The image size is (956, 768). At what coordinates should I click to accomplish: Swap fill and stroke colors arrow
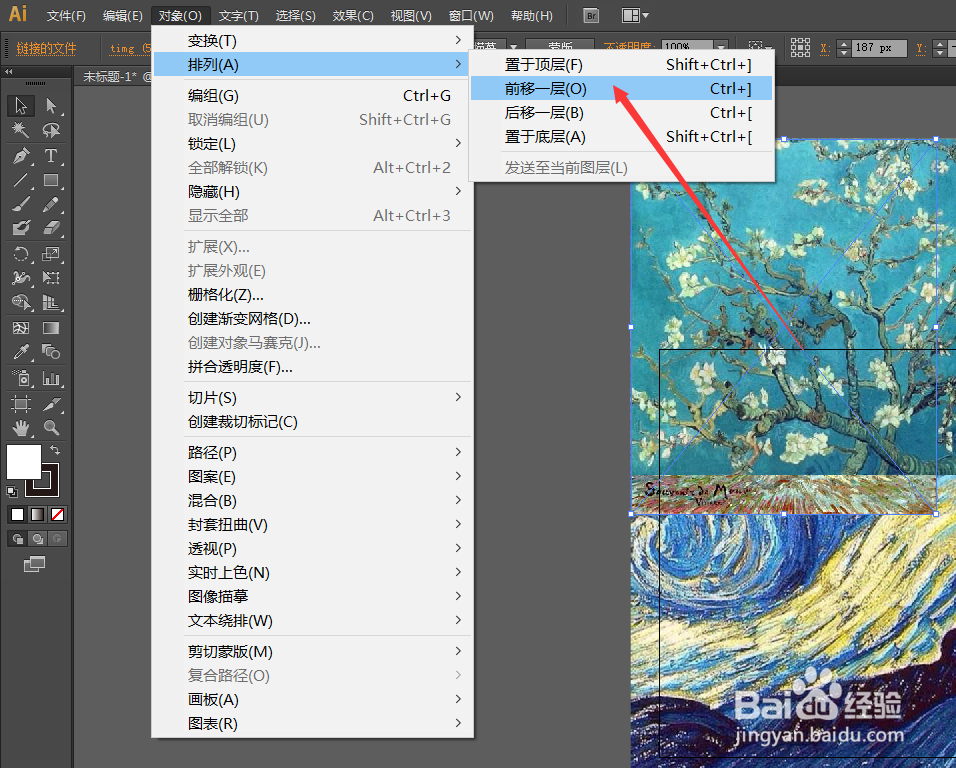click(55, 450)
